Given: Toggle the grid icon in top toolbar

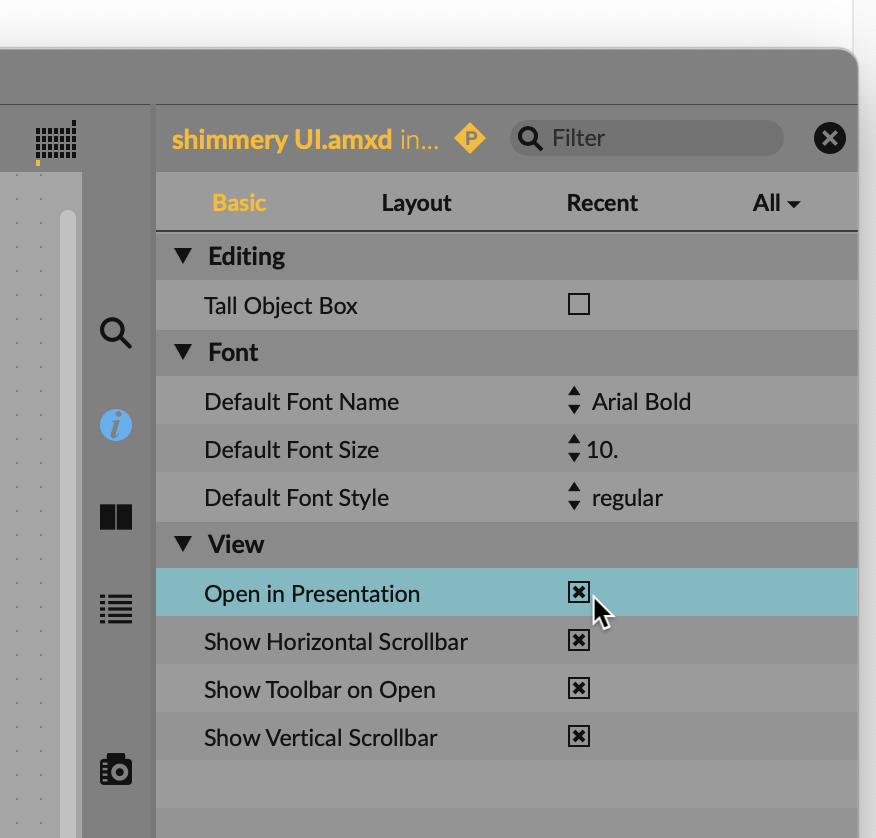Looking at the screenshot, I should point(55,140).
